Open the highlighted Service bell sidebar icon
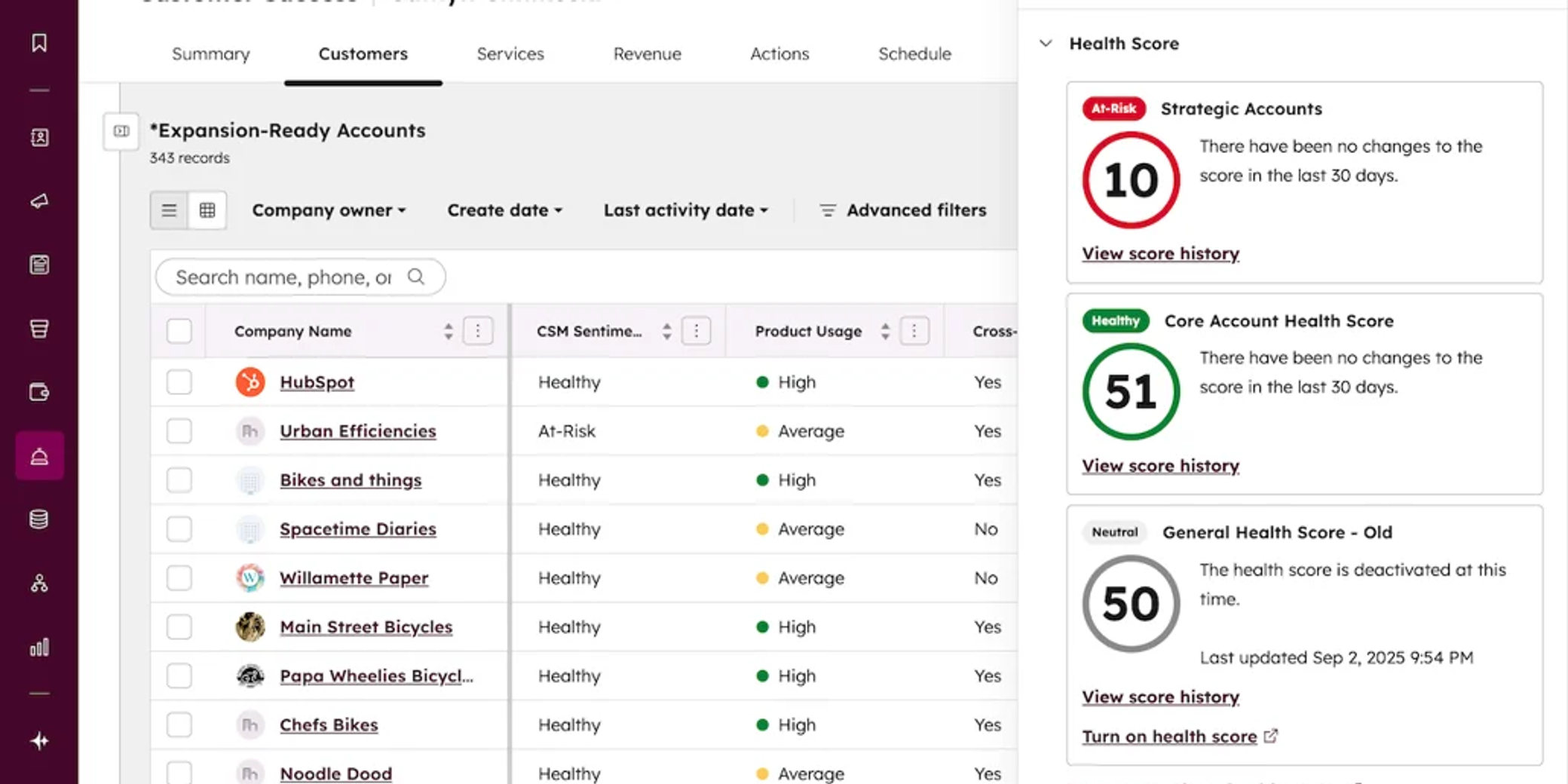Screen dimensions: 1568x784 pyautogui.click(x=39, y=456)
